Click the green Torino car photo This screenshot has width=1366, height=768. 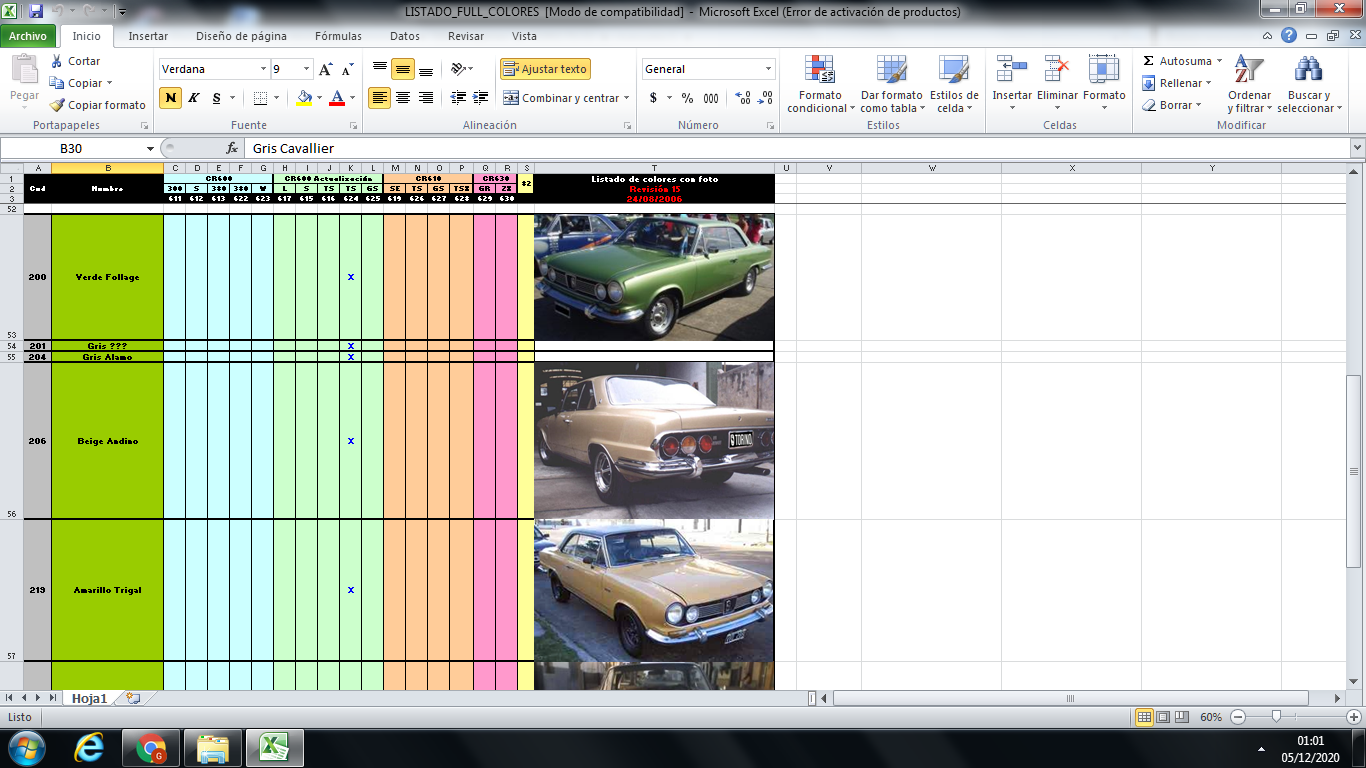654,277
